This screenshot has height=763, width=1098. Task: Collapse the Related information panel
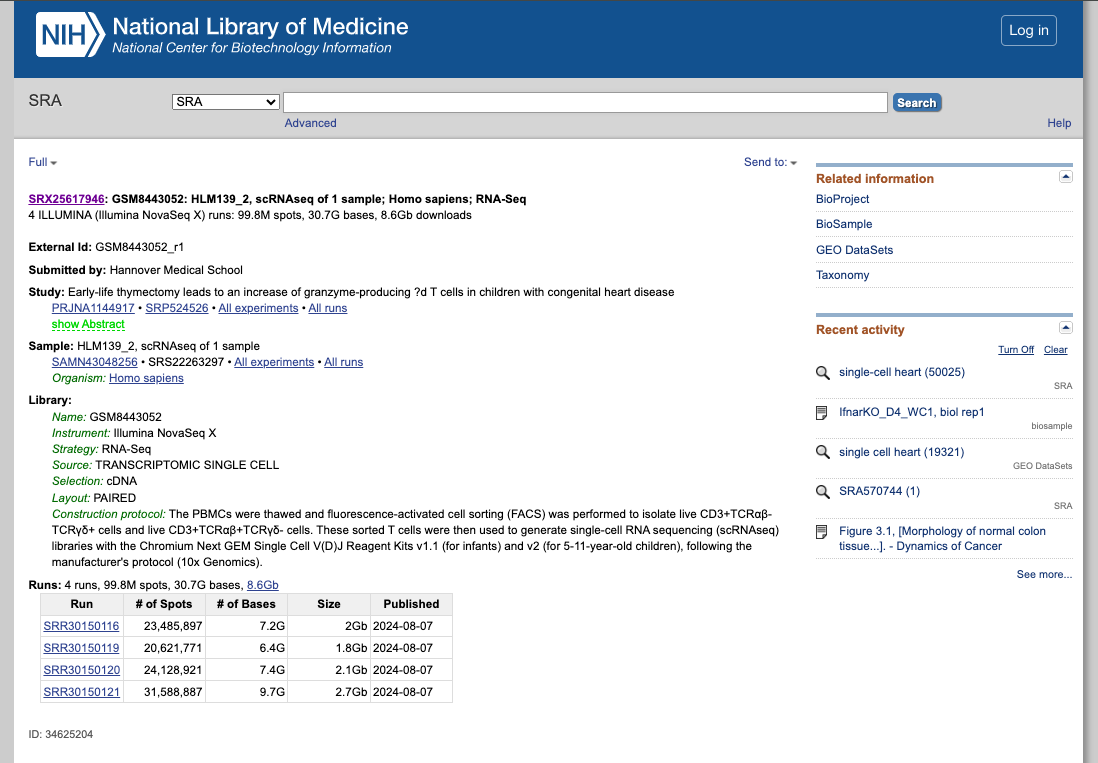1065,177
